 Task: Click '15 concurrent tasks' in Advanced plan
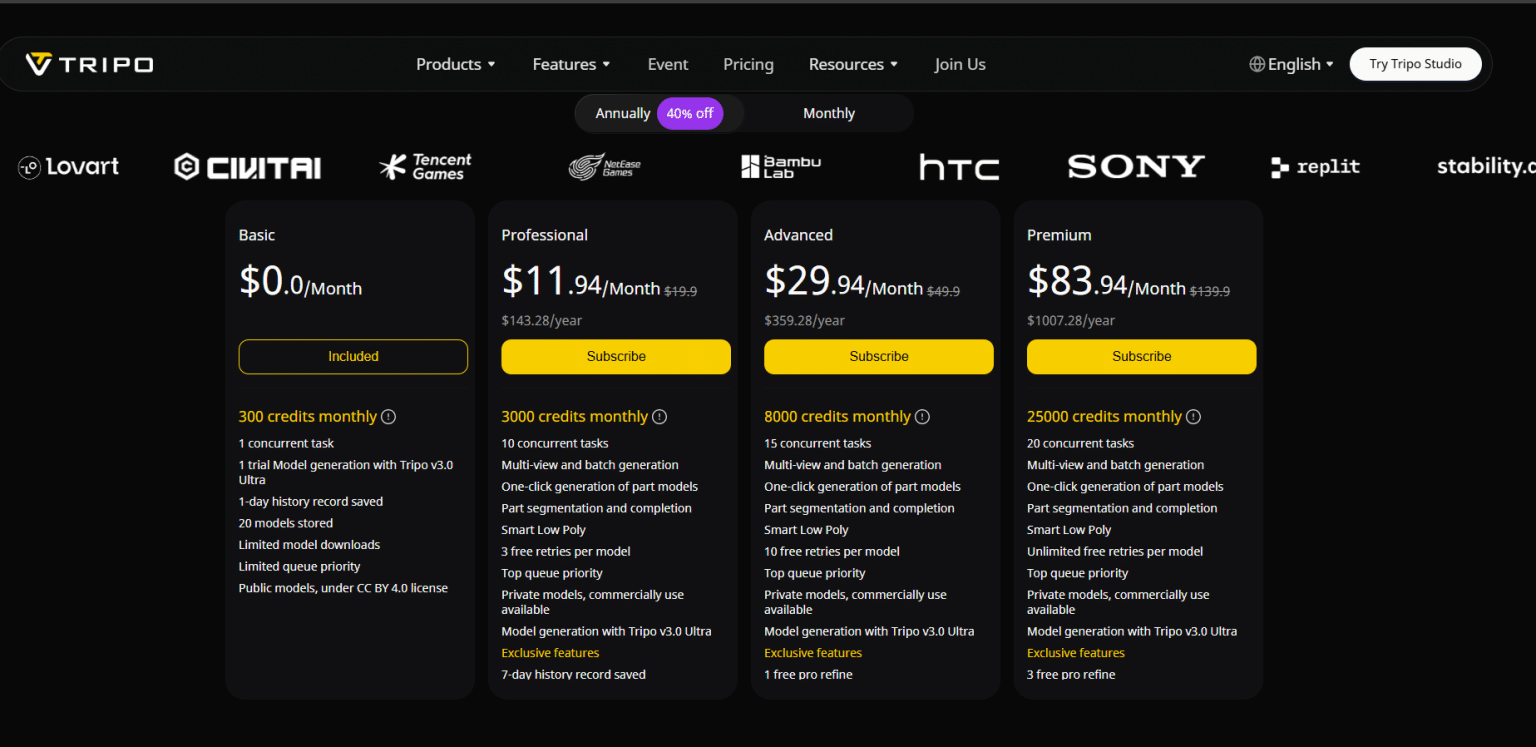(818, 443)
